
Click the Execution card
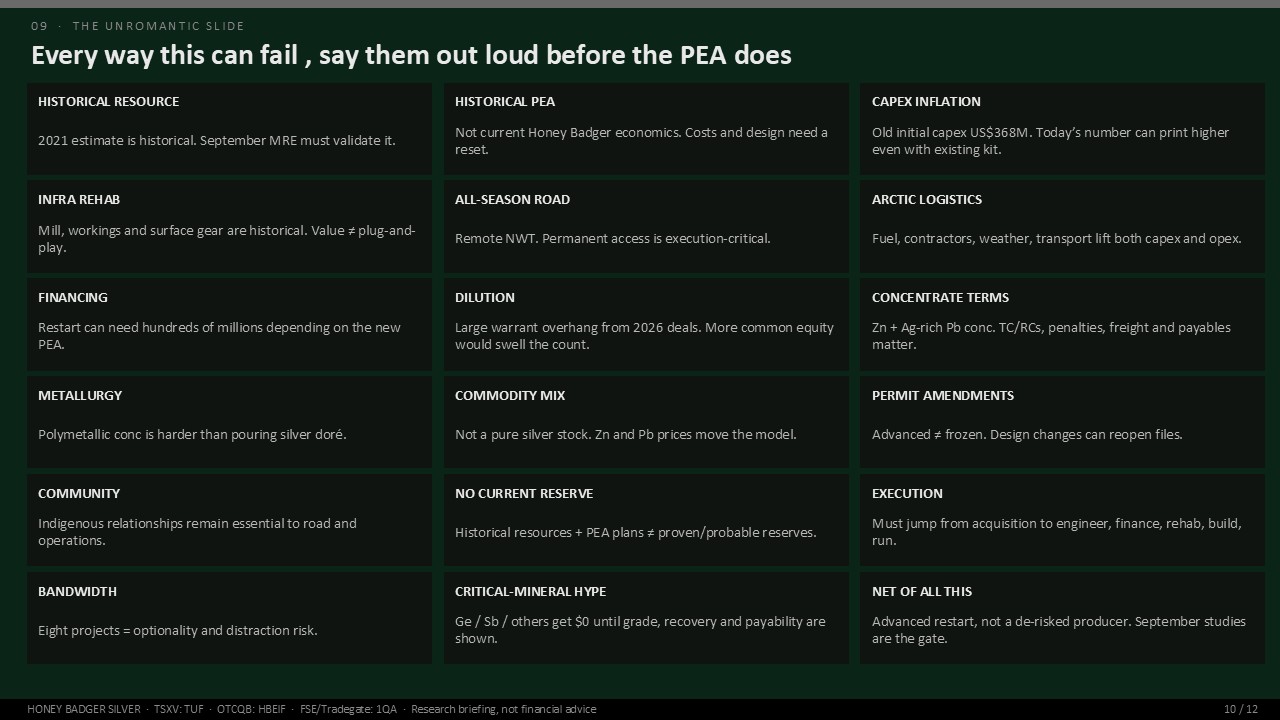coord(1062,521)
